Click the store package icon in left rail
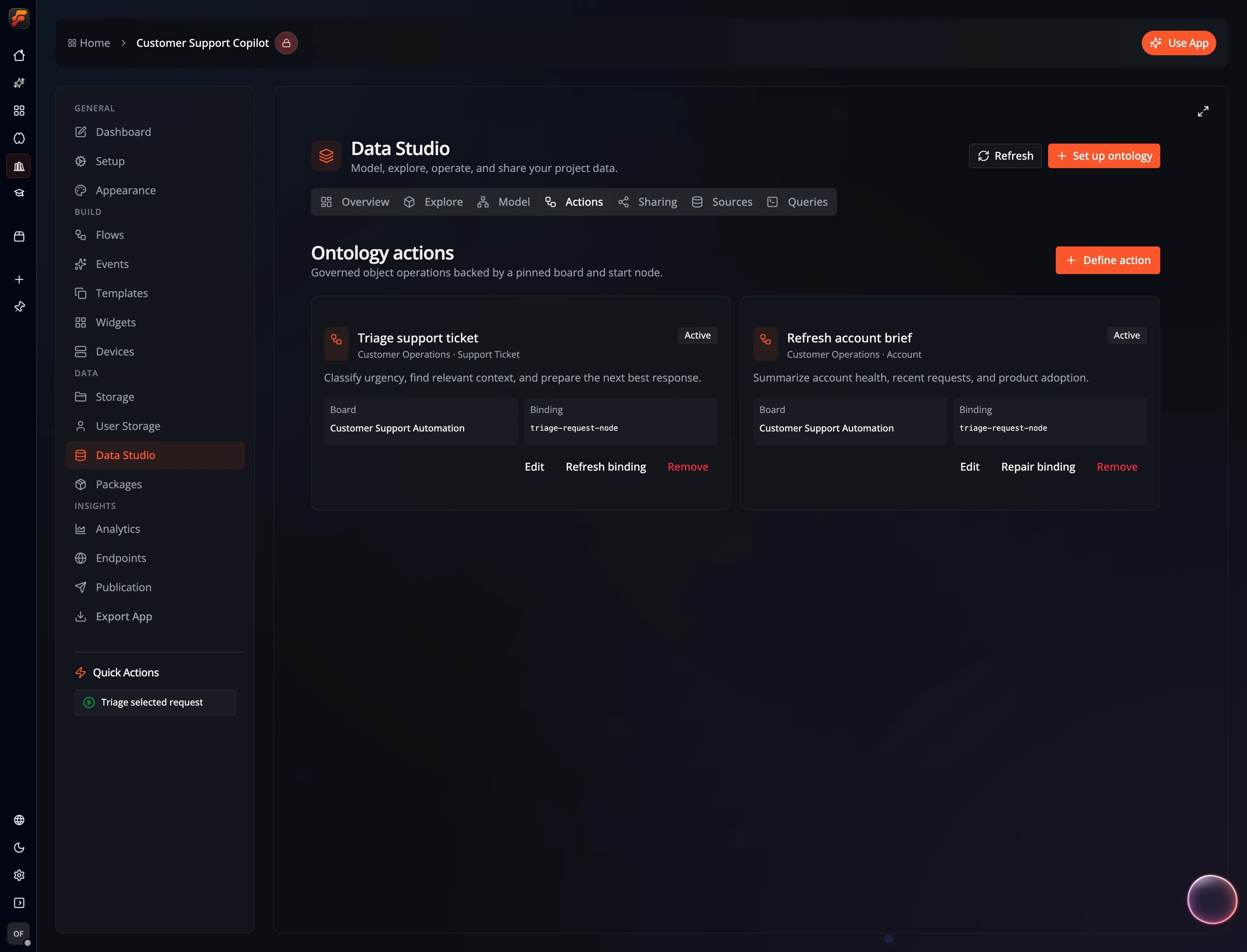Image resolution: width=1247 pixels, height=952 pixels. [x=19, y=236]
